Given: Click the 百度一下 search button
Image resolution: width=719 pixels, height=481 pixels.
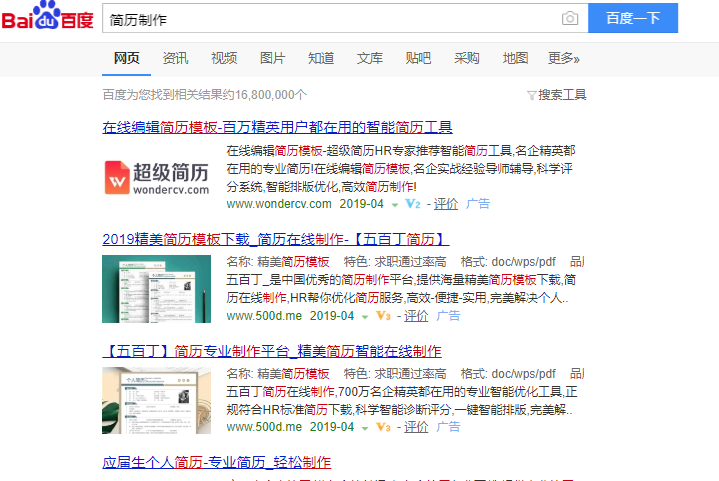Looking at the screenshot, I should [x=633, y=18].
